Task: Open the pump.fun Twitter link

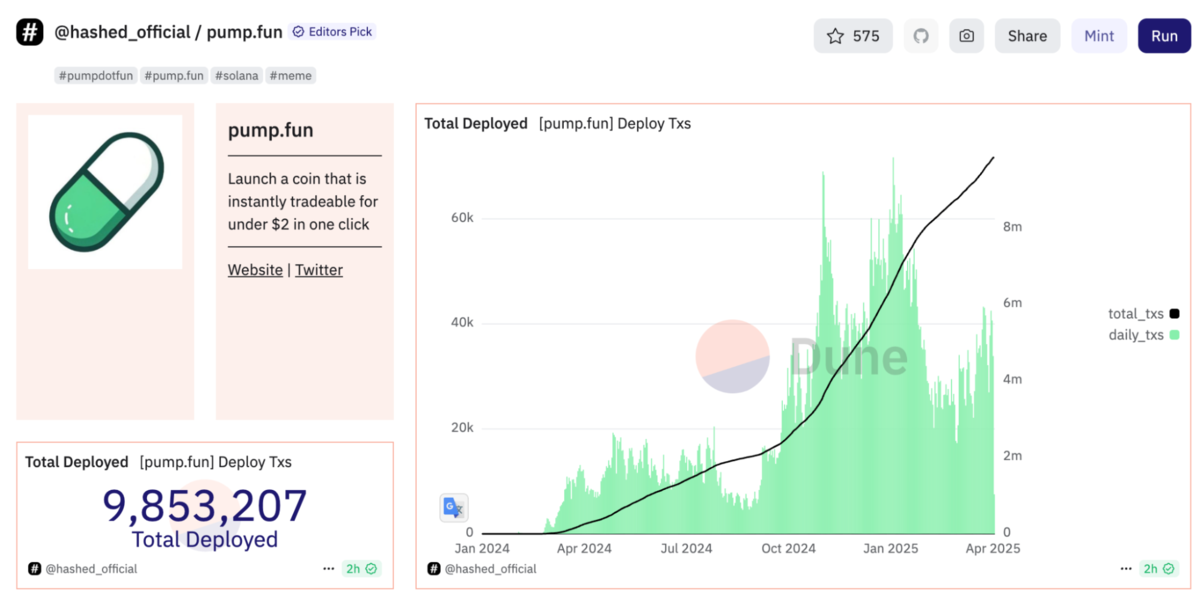Action: click(319, 270)
